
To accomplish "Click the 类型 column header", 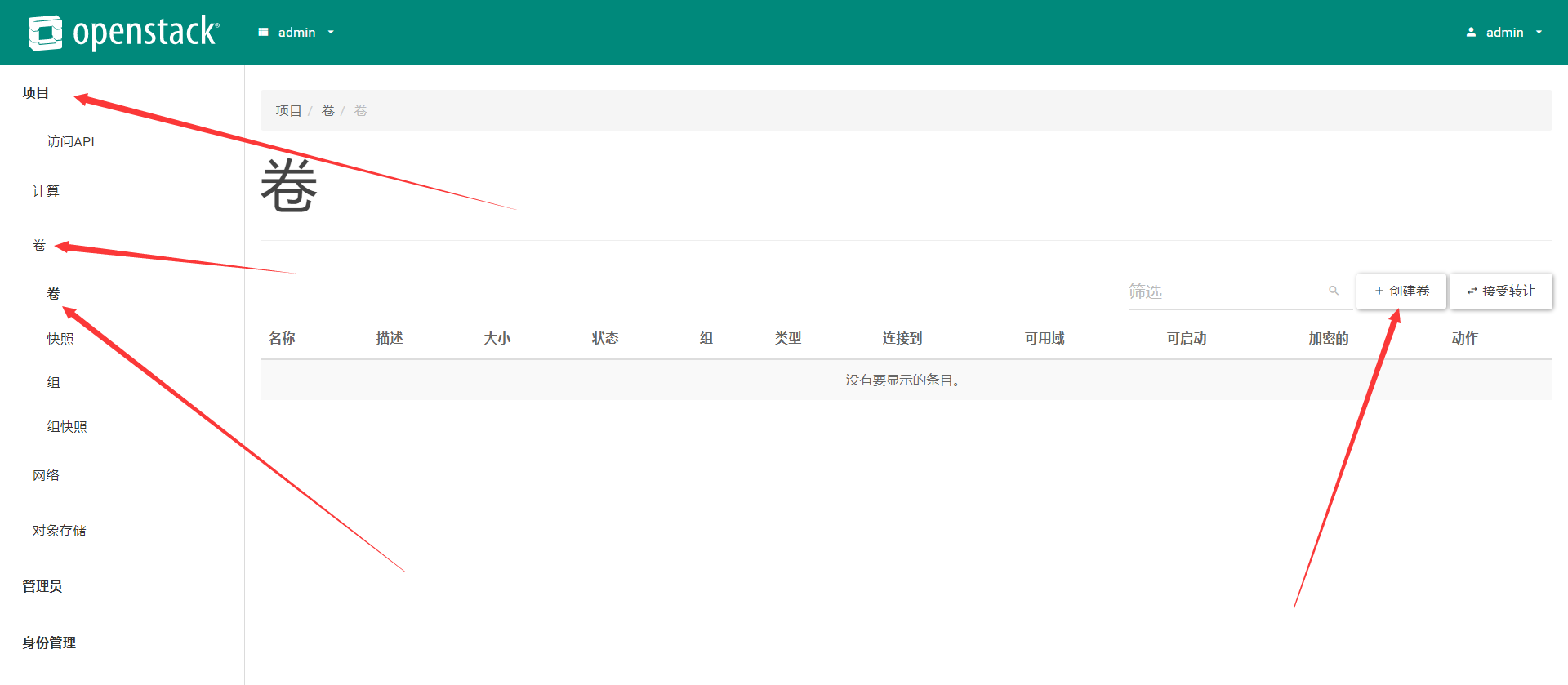I will click(x=788, y=338).
